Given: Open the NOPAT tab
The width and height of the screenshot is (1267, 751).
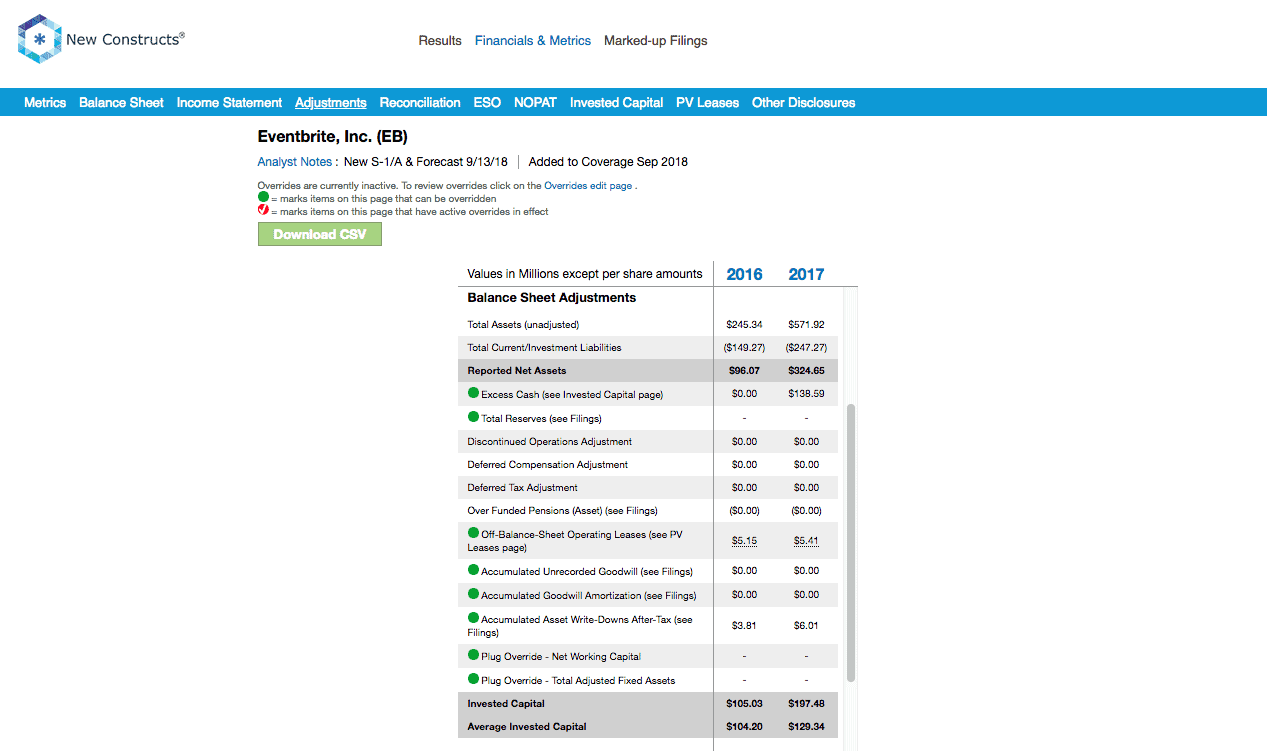Looking at the screenshot, I should click(x=536, y=102).
